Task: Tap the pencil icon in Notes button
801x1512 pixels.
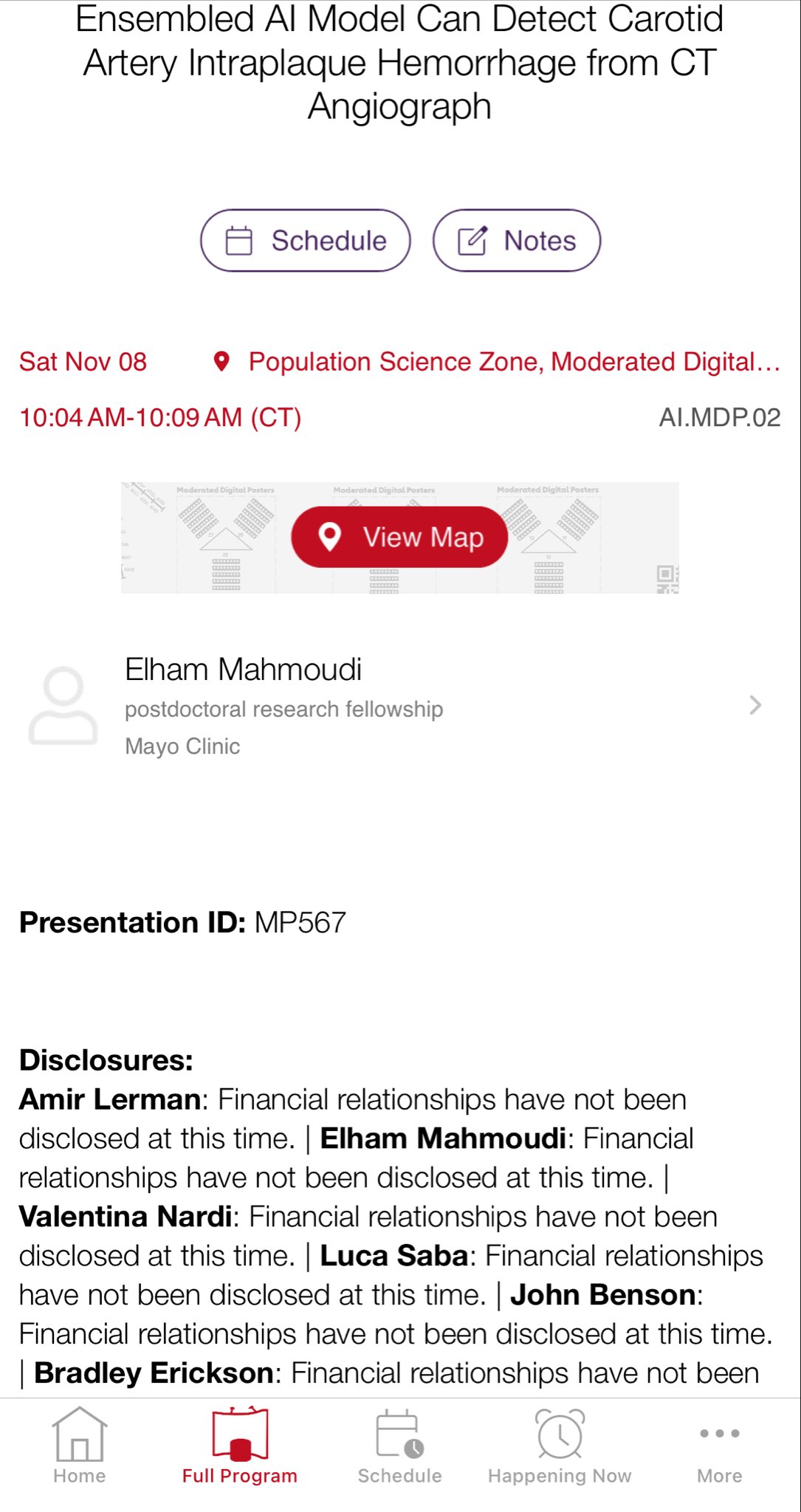Action: pos(472,241)
